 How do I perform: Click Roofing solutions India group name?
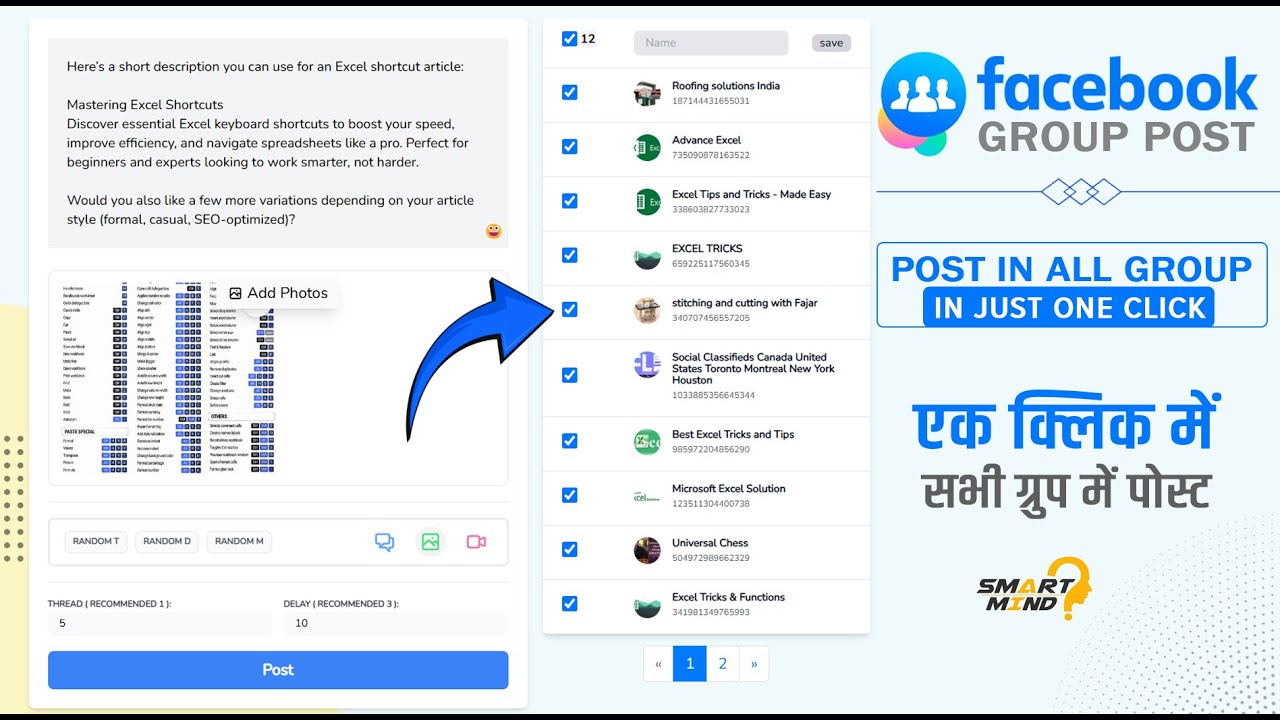click(x=726, y=86)
